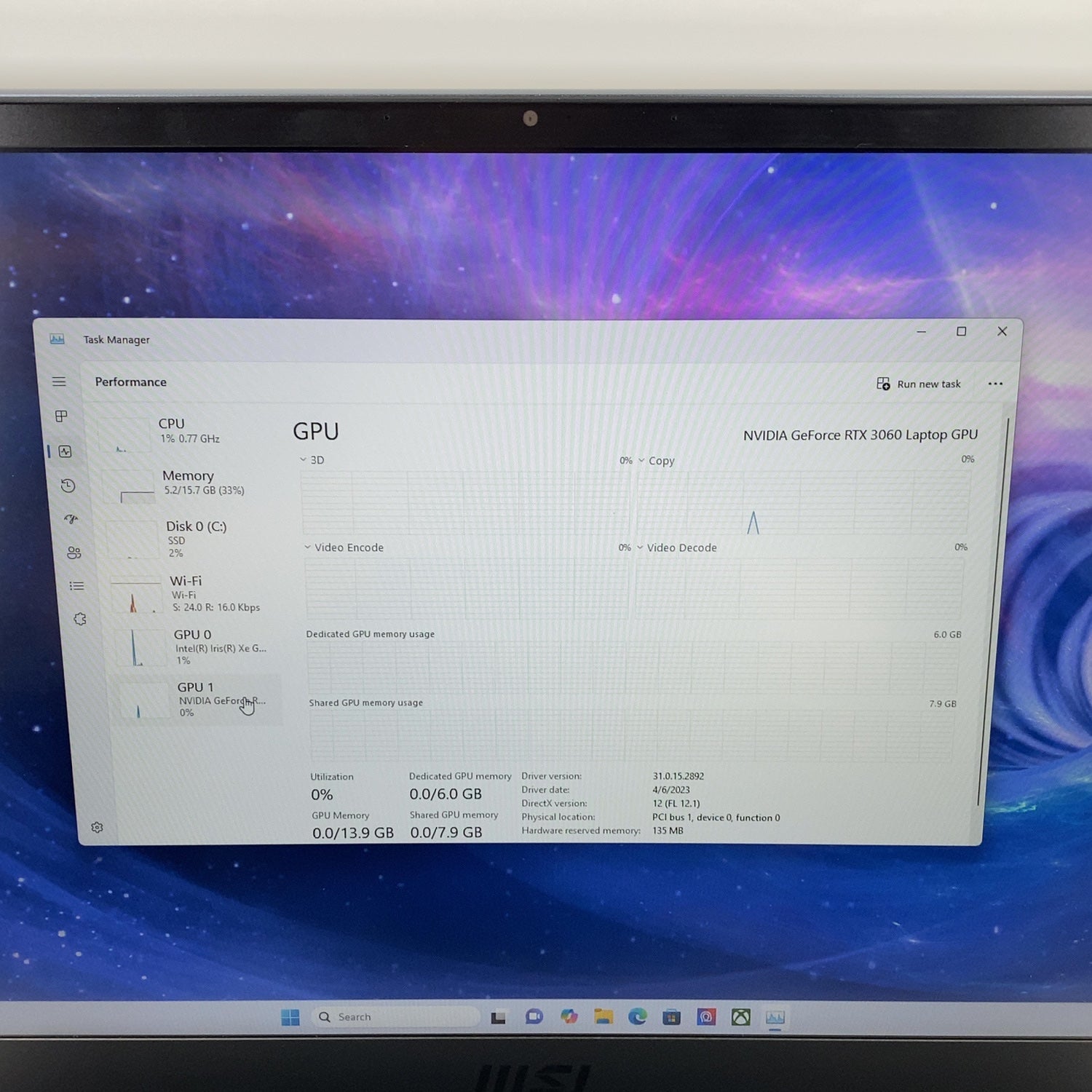Image resolution: width=1092 pixels, height=1092 pixels.
Task: Open the Chat icon on the taskbar
Action: tap(534, 1017)
